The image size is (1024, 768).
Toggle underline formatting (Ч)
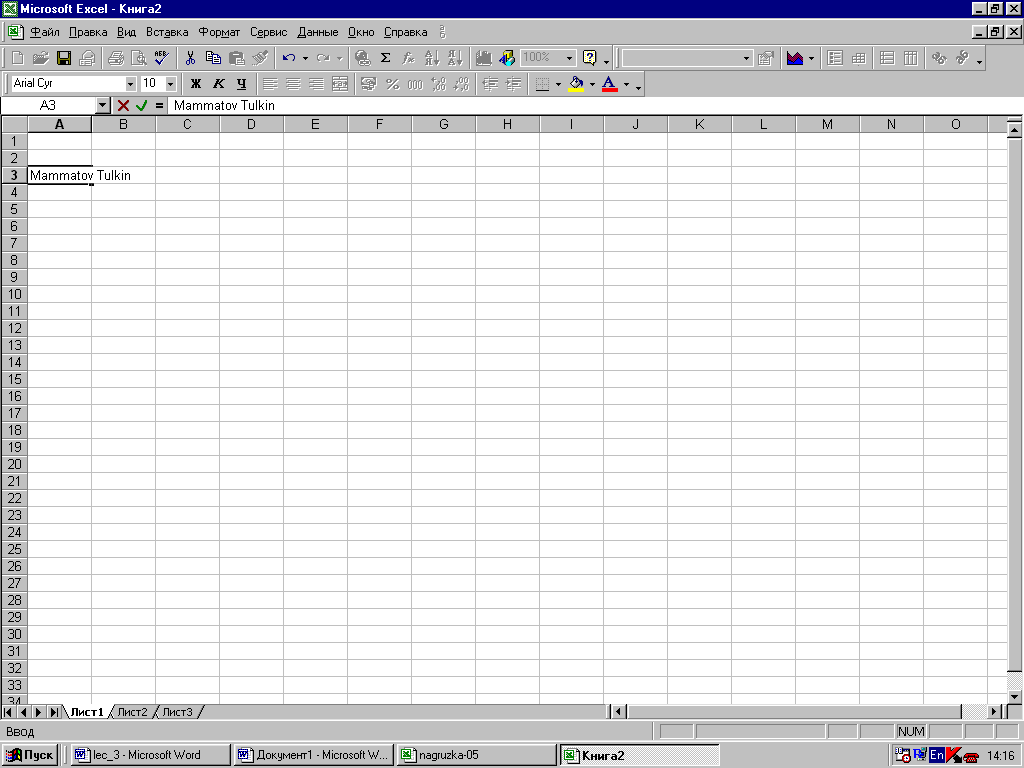pos(242,84)
